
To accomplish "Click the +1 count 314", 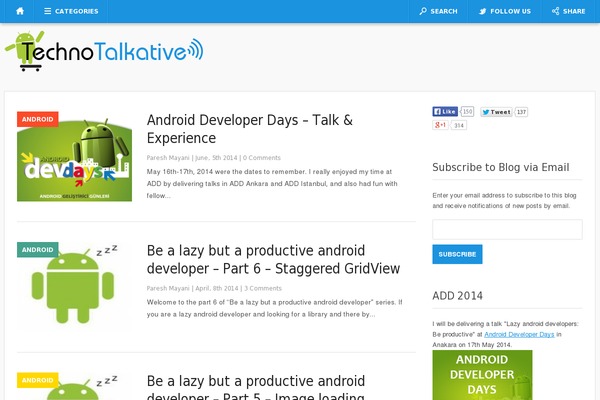I will tap(459, 125).
